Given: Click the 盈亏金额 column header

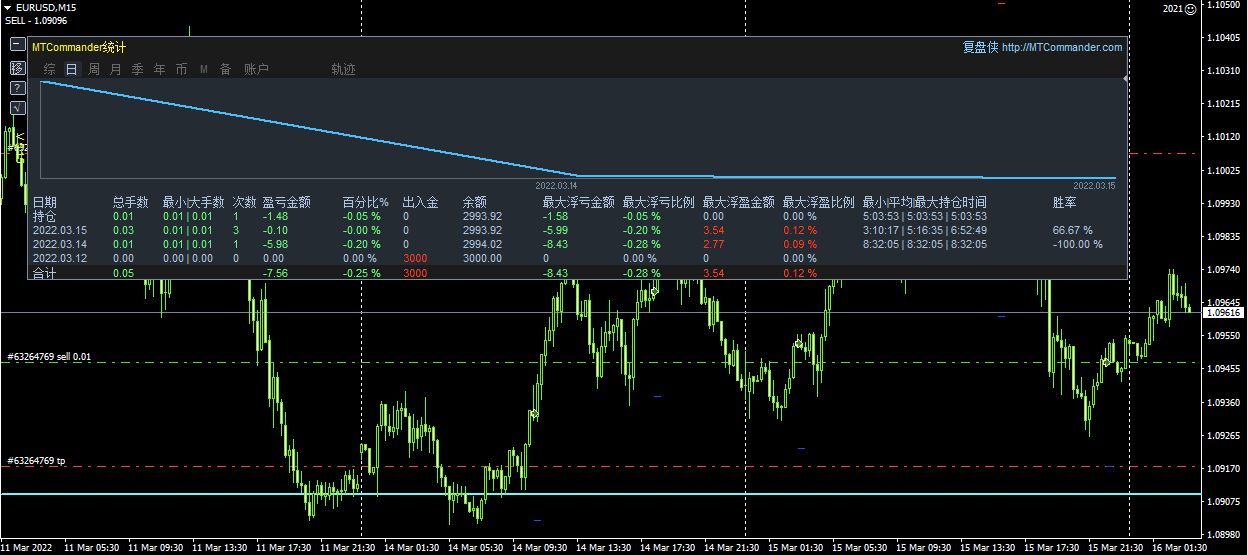Looking at the screenshot, I should click(x=287, y=202).
